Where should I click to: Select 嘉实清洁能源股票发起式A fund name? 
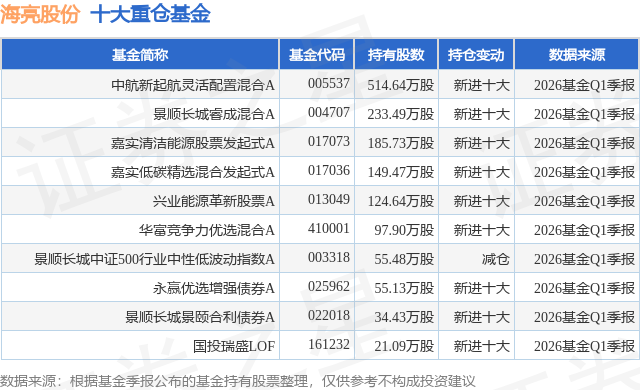coord(193,143)
